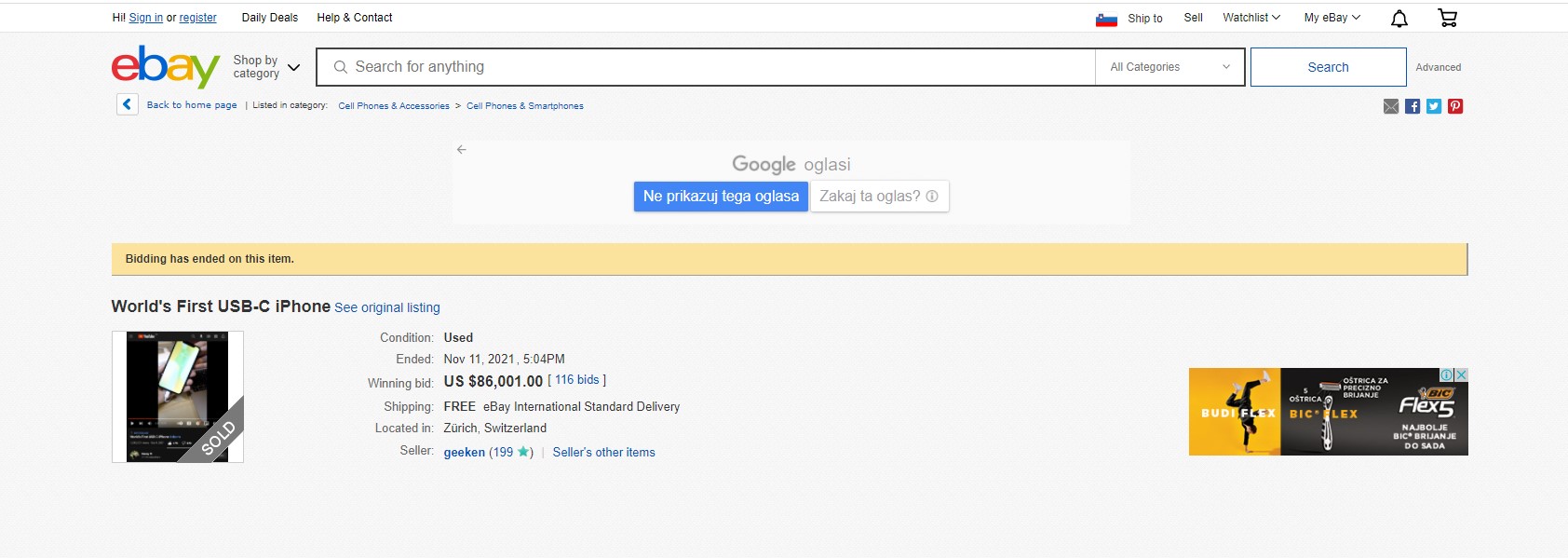
Task: Open the See original listing link
Action: (x=387, y=307)
